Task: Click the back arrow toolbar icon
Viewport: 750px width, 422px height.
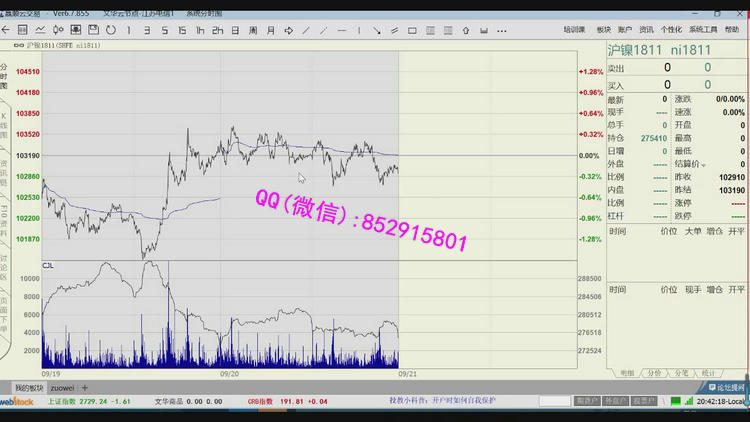Action: click(8, 30)
